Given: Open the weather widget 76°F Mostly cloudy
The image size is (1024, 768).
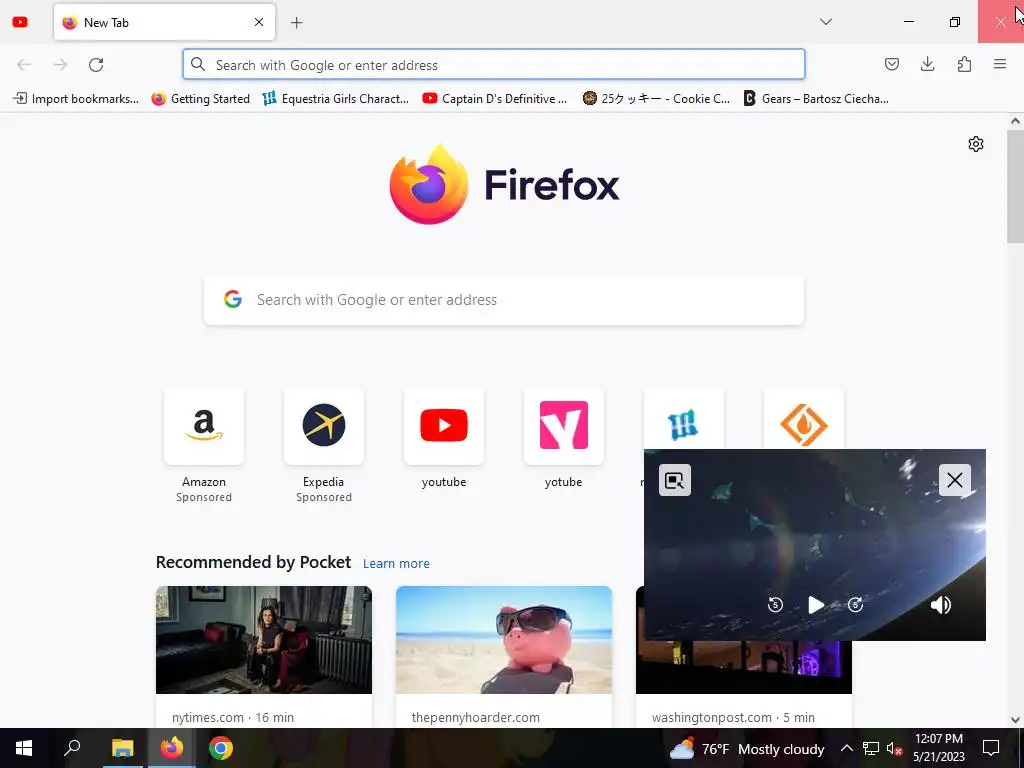Looking at the screenshot, I should pos(747,748).
